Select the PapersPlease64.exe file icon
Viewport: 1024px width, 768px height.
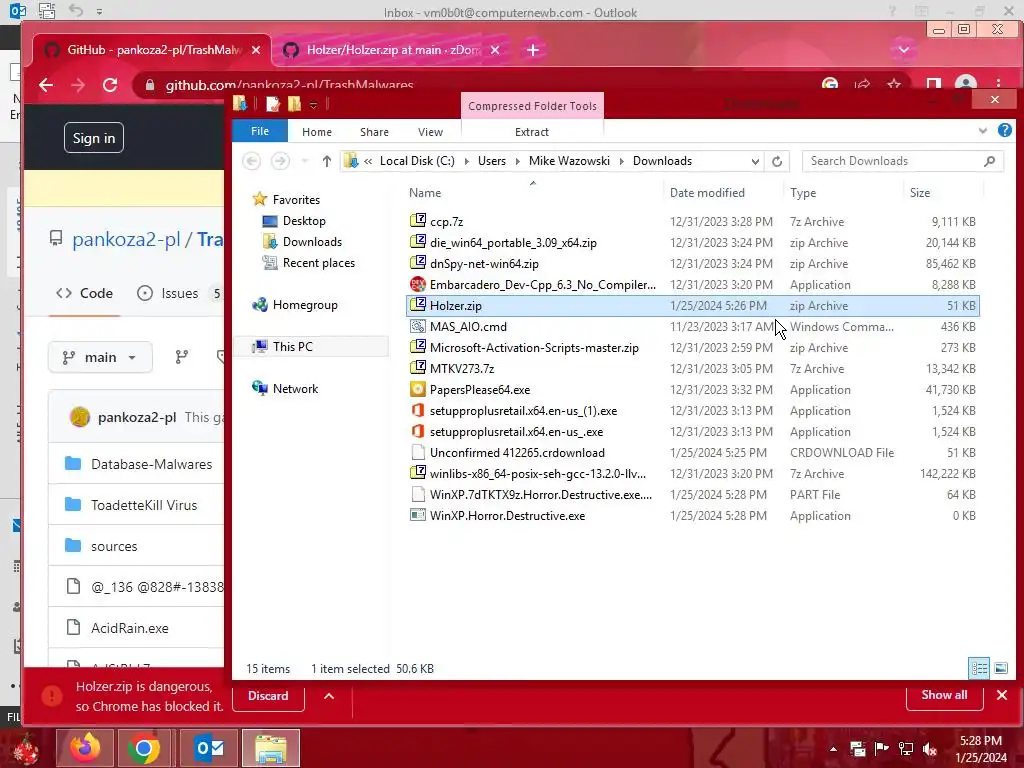418,389
